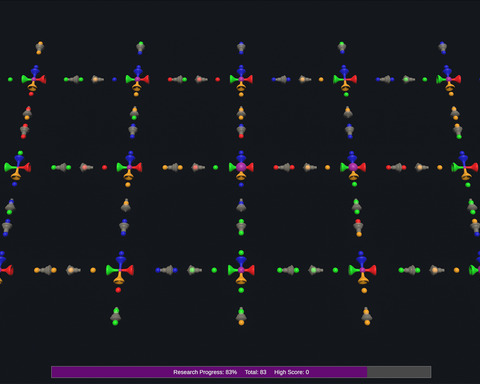The height and width of the screenshot is (384, 480).
Task: Click the green-tipped connector in the top row
Action: pos(73,79)
